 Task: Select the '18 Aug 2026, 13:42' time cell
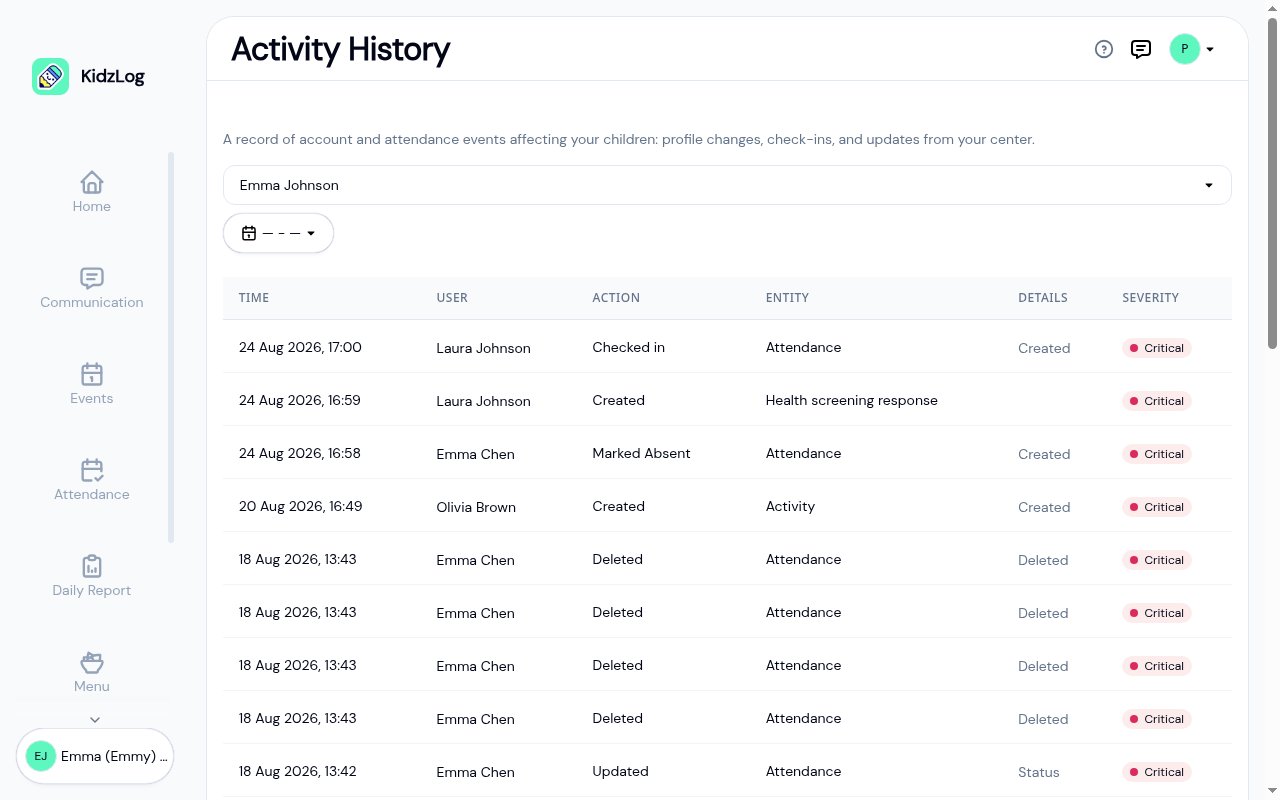(297, 772)
